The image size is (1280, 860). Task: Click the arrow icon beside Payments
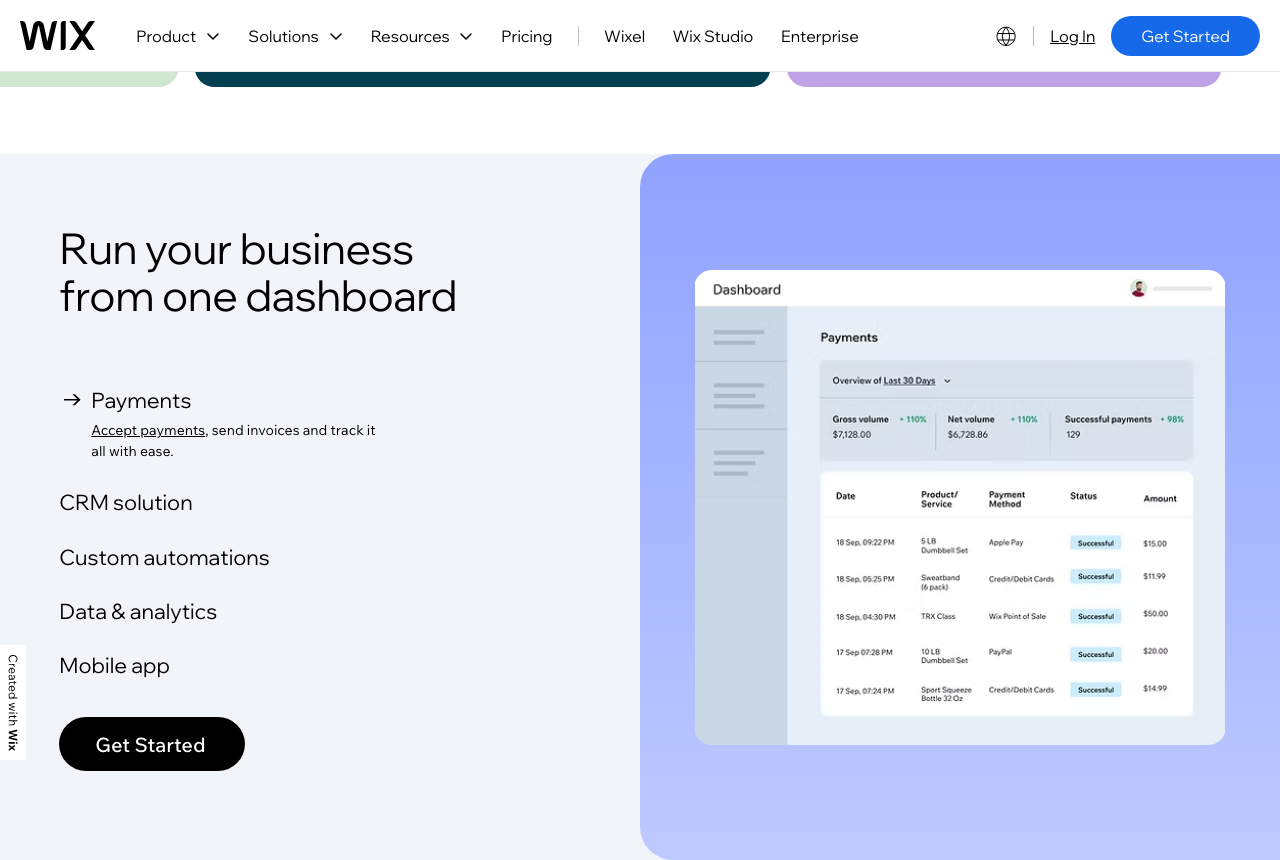click(72, 400)
